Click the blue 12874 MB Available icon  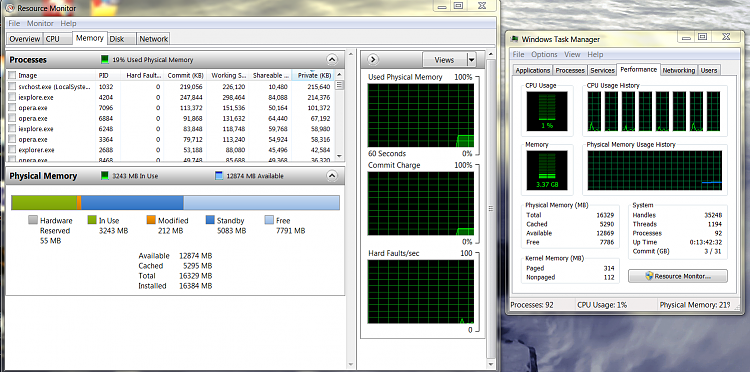(219, 176)
